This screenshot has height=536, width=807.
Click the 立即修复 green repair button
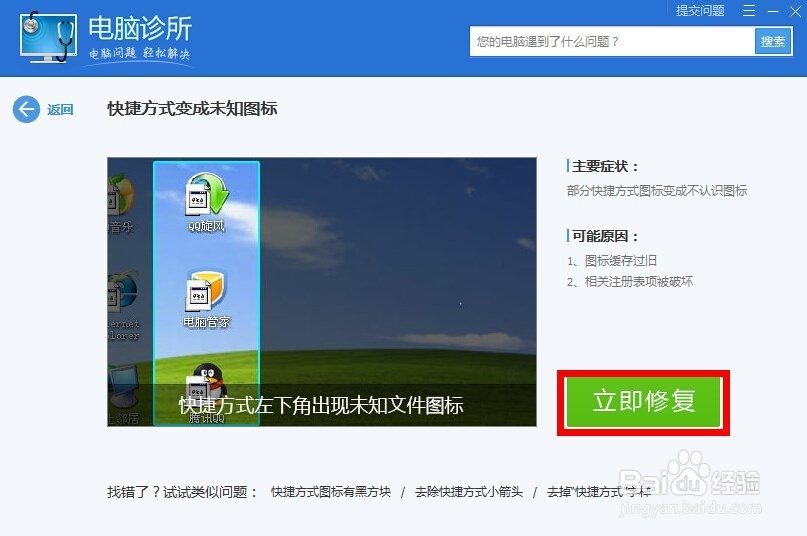[643, 402]
